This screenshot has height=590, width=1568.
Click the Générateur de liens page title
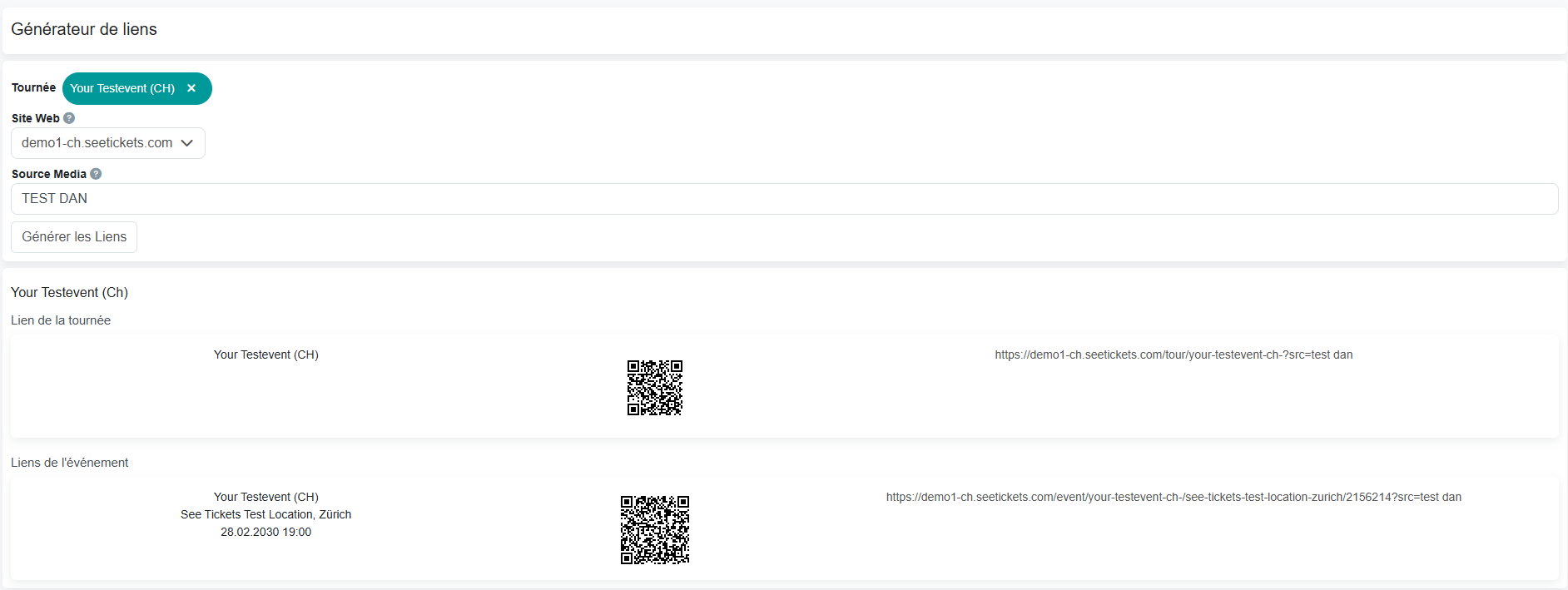(84, 29)
